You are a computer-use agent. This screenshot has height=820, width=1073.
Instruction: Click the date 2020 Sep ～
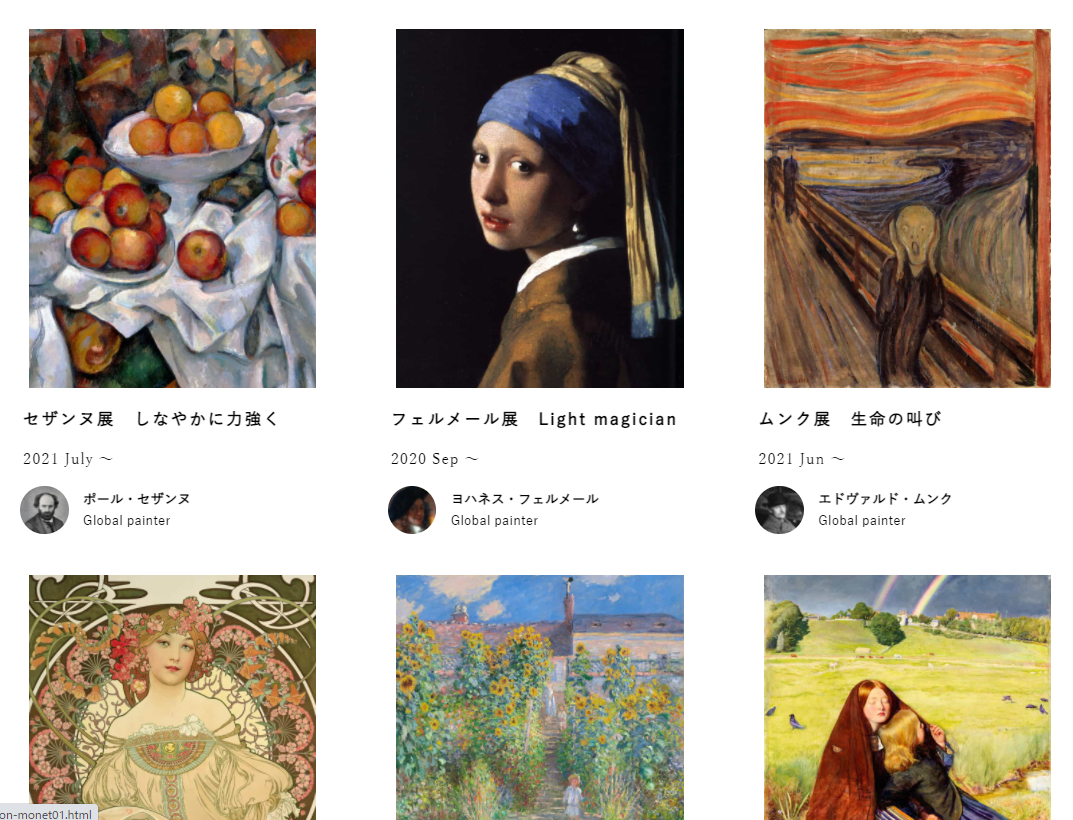435,459
